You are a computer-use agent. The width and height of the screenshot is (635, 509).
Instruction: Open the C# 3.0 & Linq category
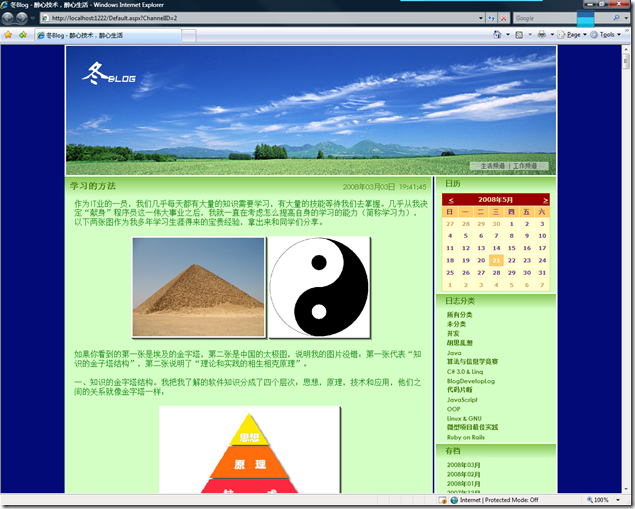(465, 372)
